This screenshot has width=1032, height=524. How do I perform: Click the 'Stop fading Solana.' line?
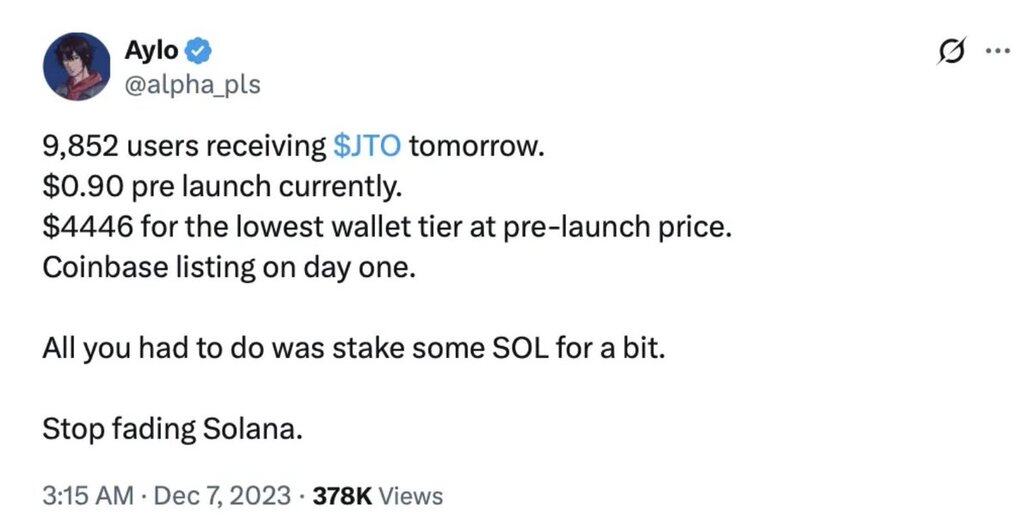[x=172, y=429]
